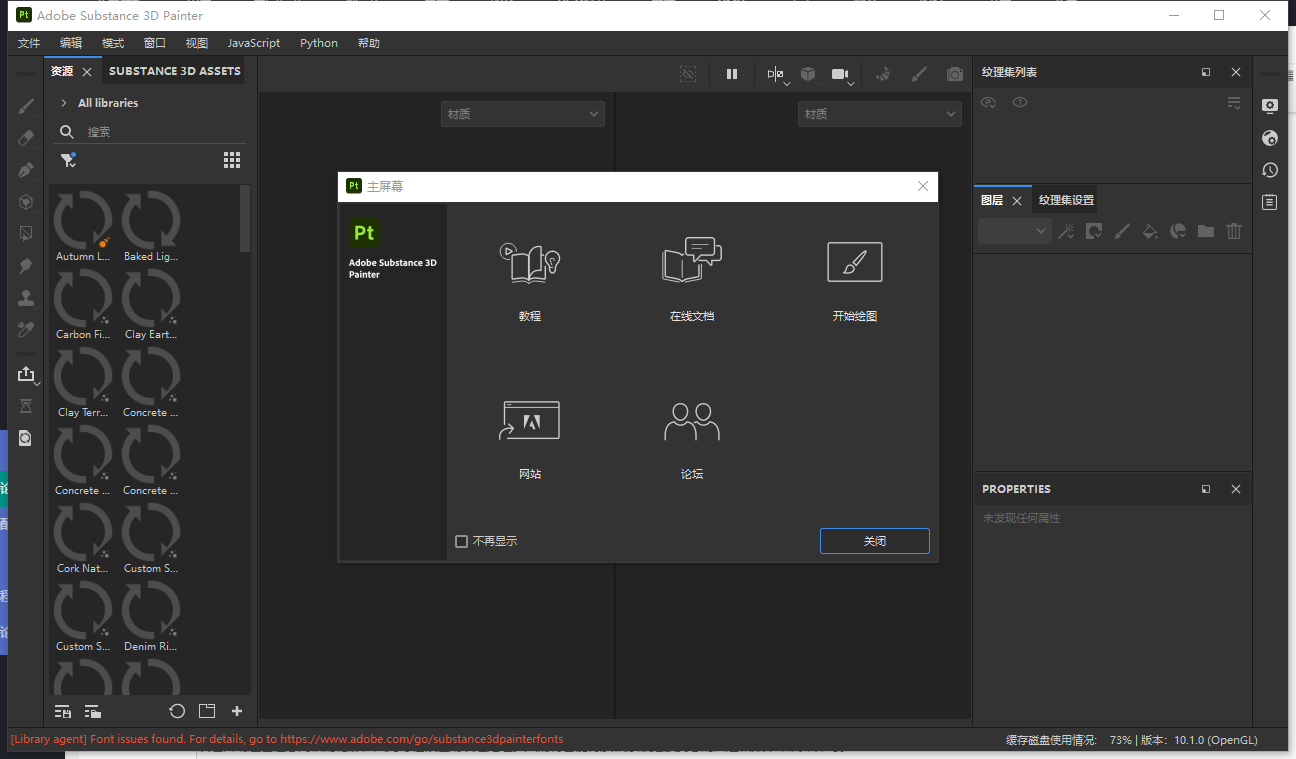Open the Export share icon in left toolbar
Viewport: 1296px width, 759px height.
tap(26, 374)
